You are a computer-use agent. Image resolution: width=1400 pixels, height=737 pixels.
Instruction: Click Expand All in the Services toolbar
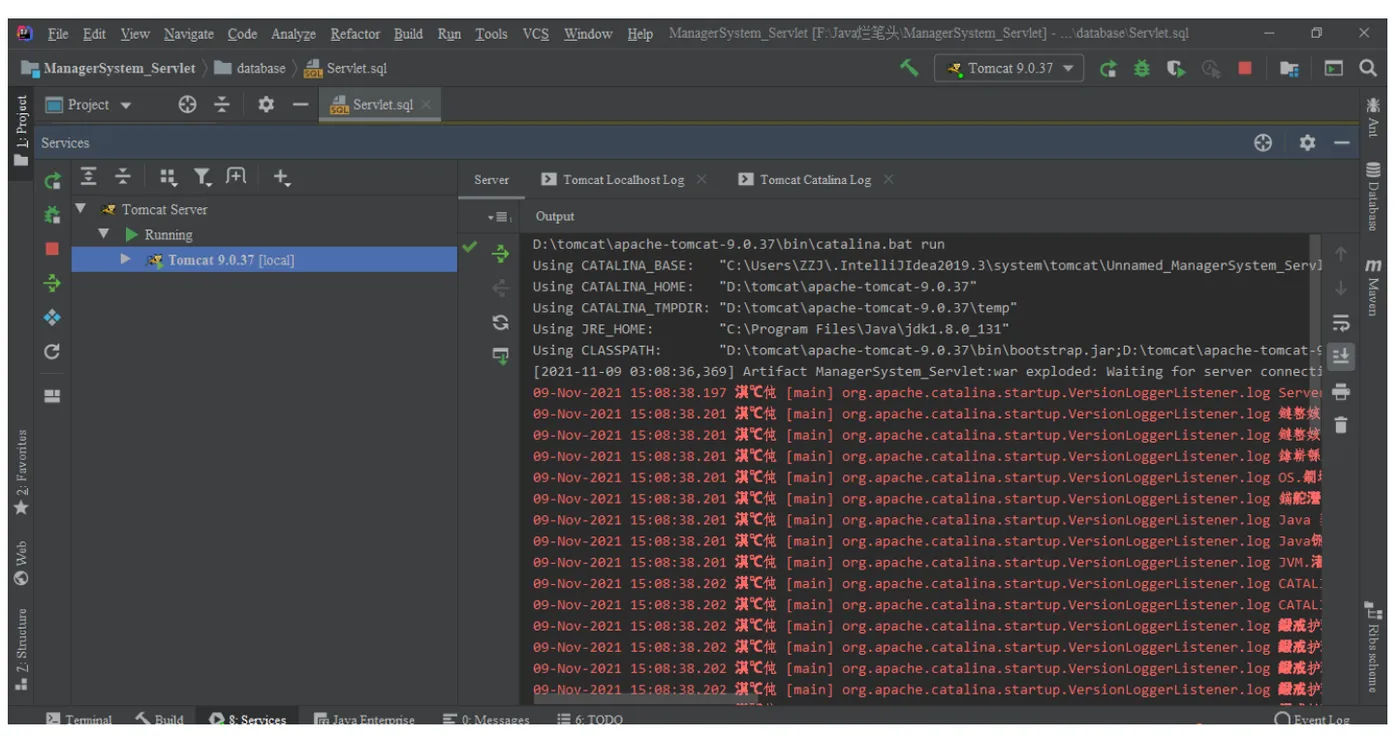pyautogui.click(x=89, y=177)
